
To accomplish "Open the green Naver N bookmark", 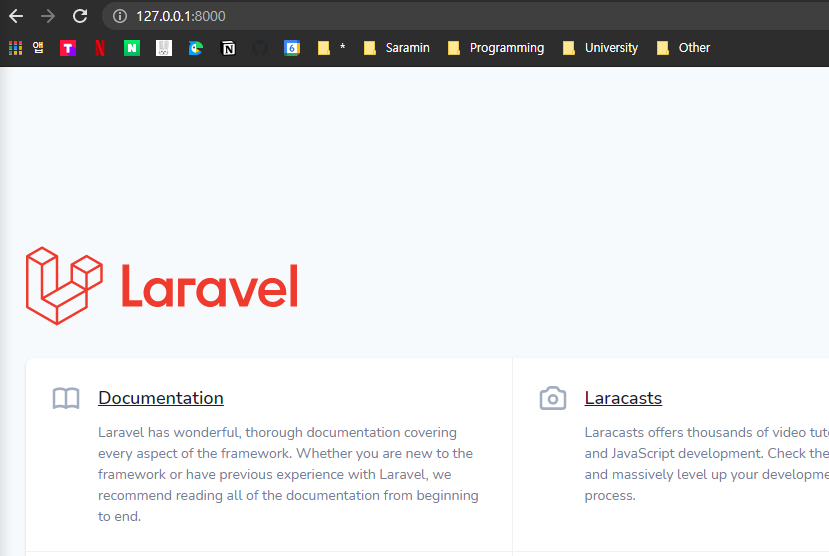I will click(x=132, y=48).
